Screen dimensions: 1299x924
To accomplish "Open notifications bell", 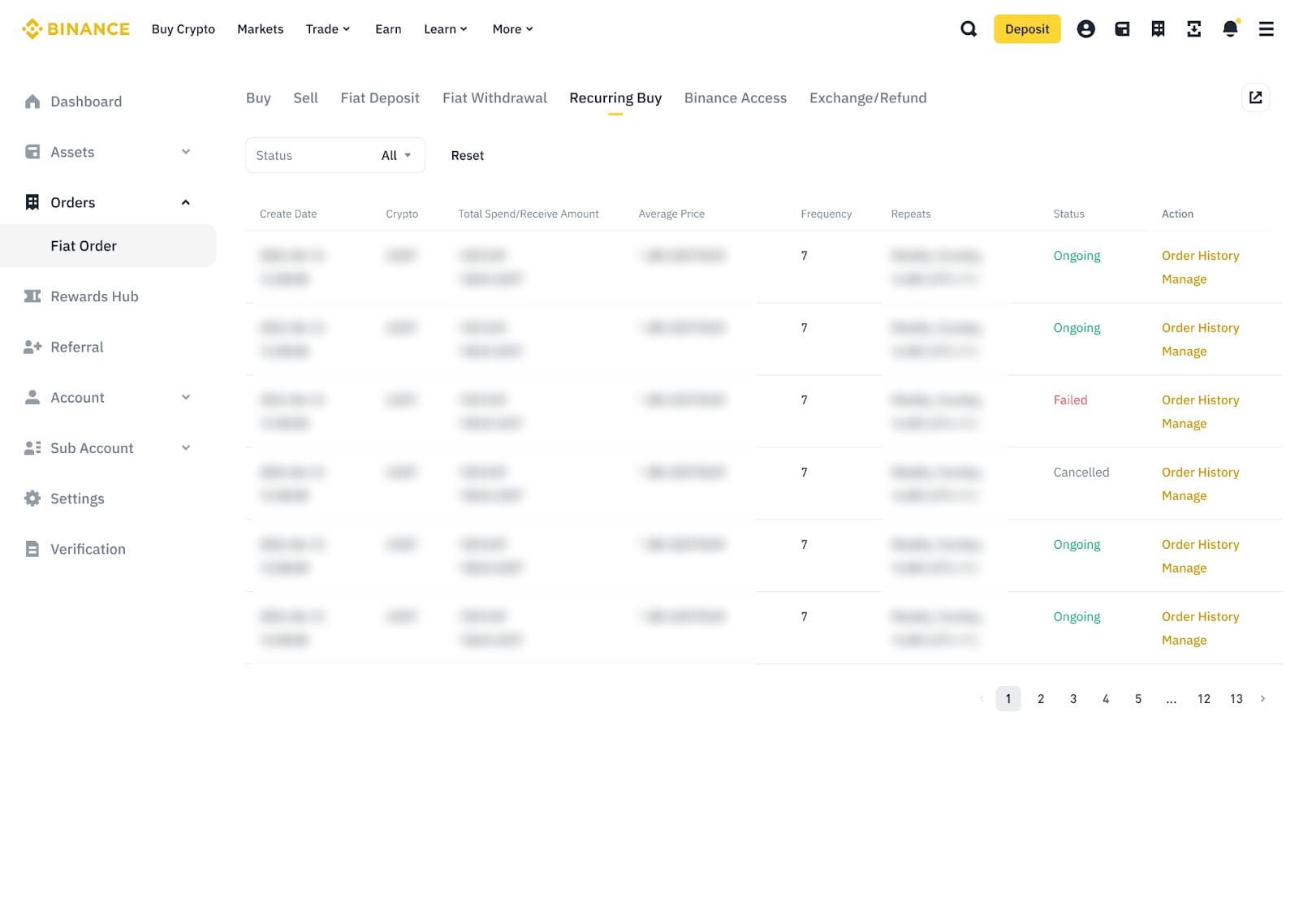I will [x=1230, y=28].
